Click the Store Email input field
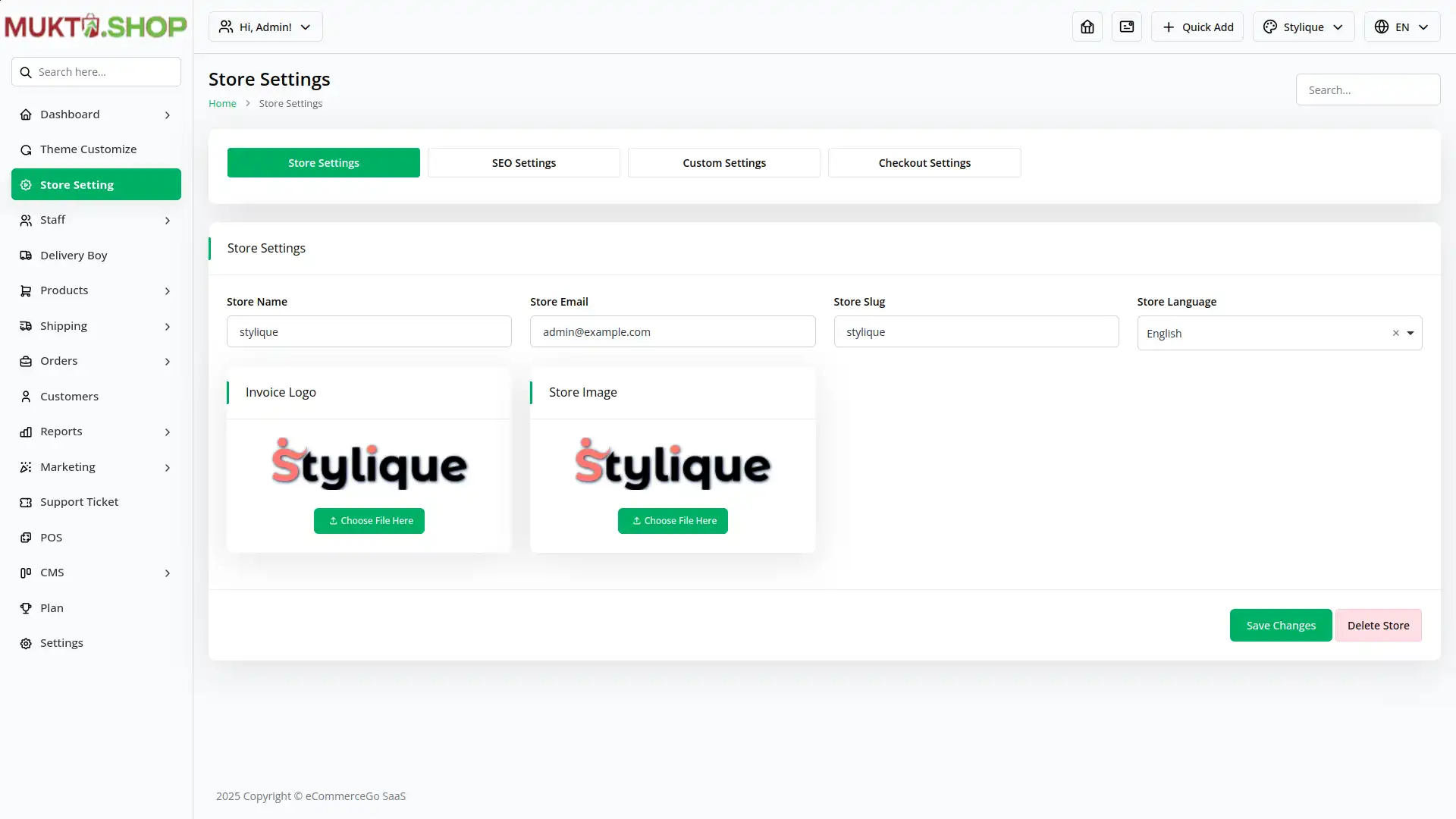The image size is (1456, 819). pos(672,332)
